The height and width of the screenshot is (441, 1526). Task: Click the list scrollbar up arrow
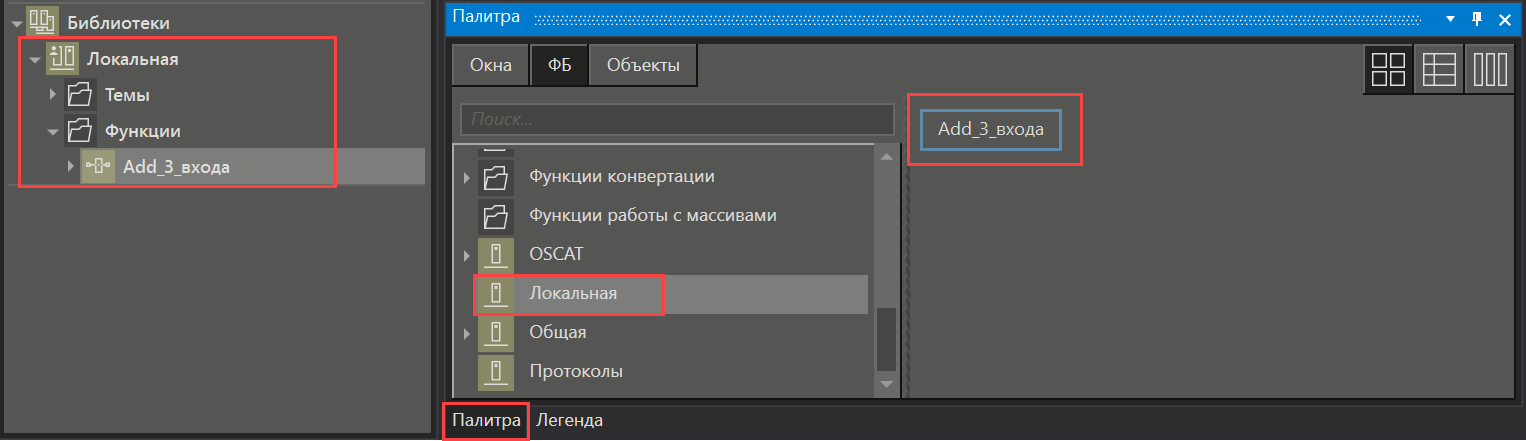886,157
